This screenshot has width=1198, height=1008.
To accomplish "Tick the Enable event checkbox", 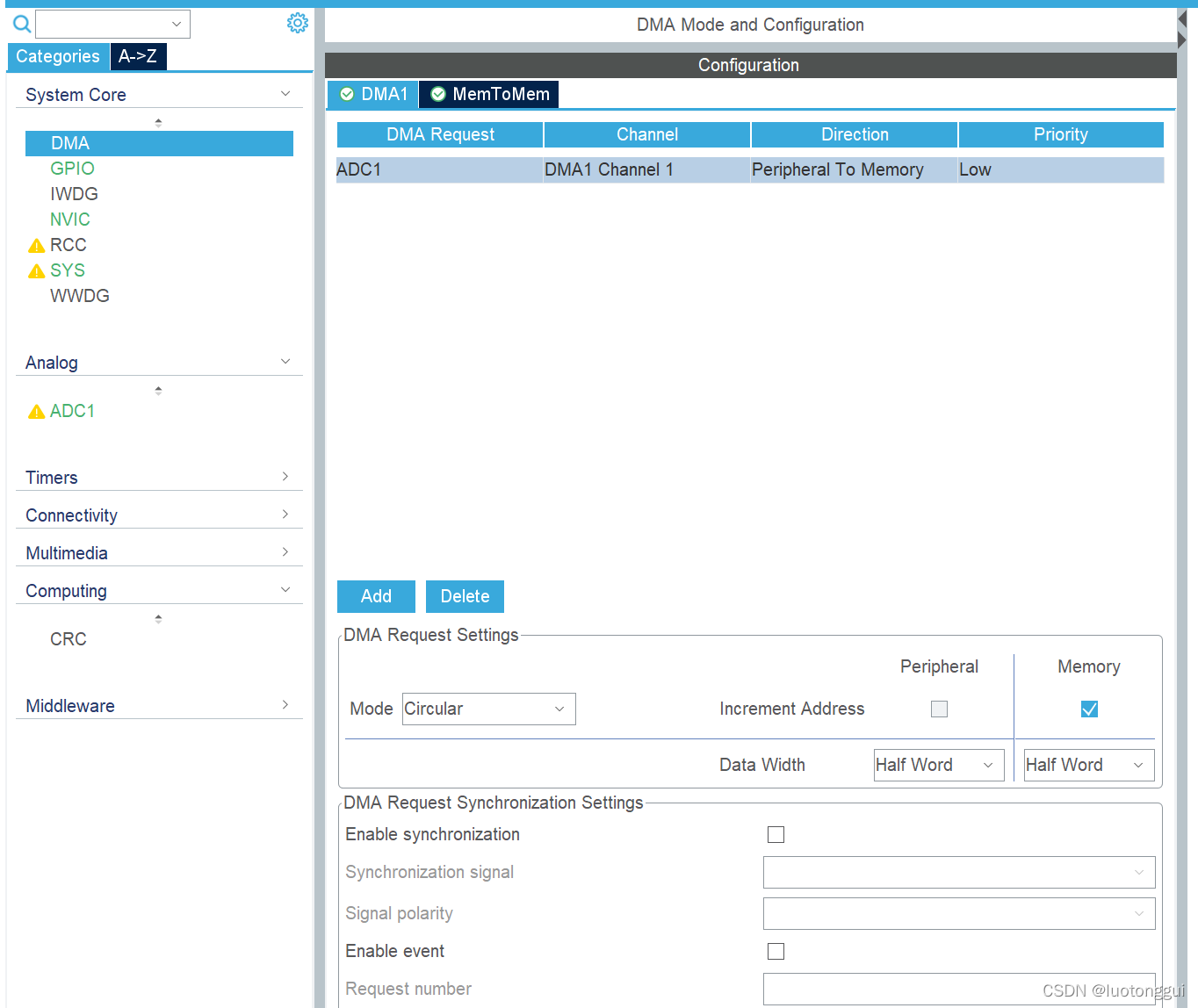I will 776,951.
